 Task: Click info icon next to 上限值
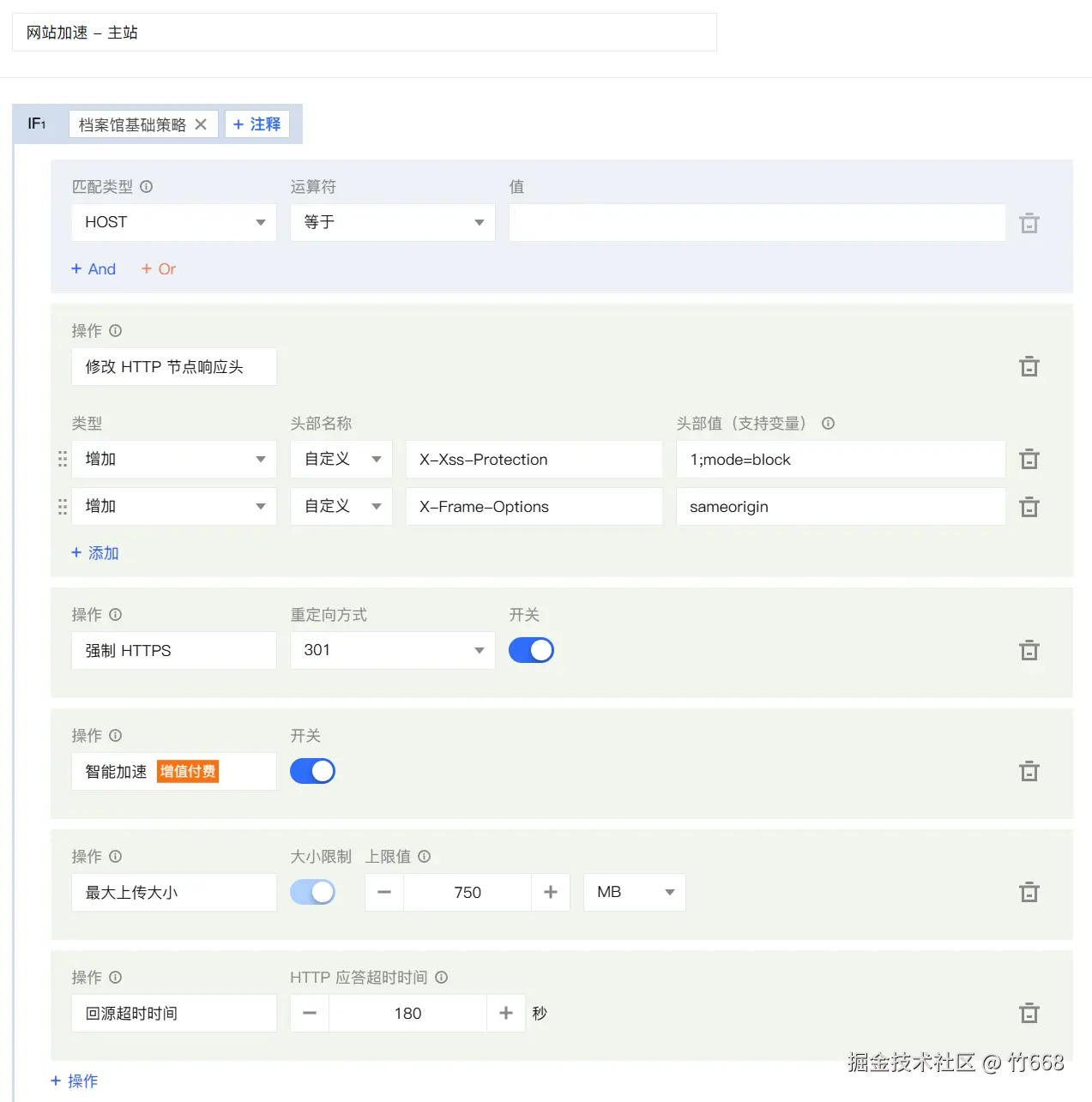[424, 856]
